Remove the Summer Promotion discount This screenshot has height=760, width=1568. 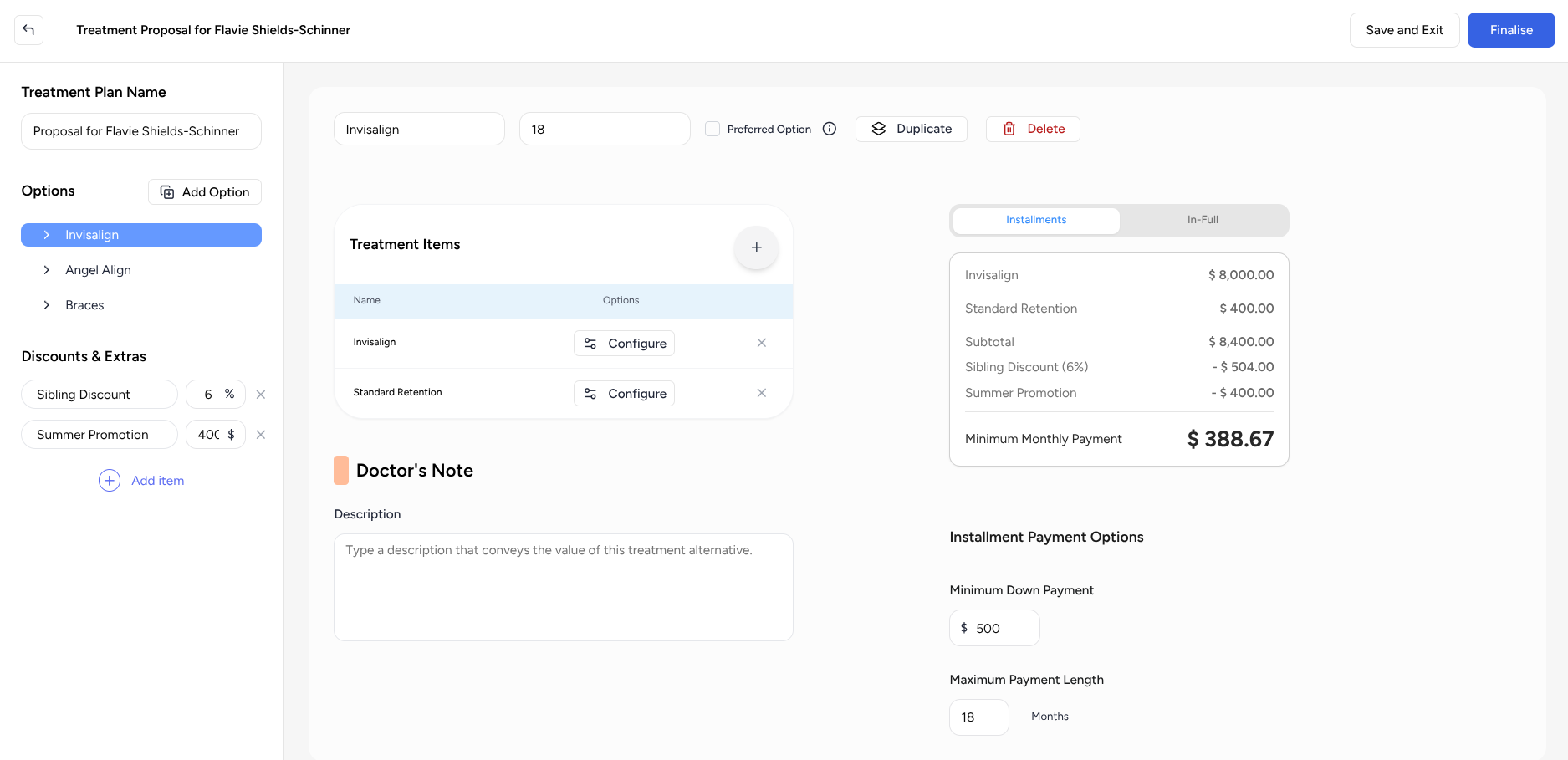260,434
